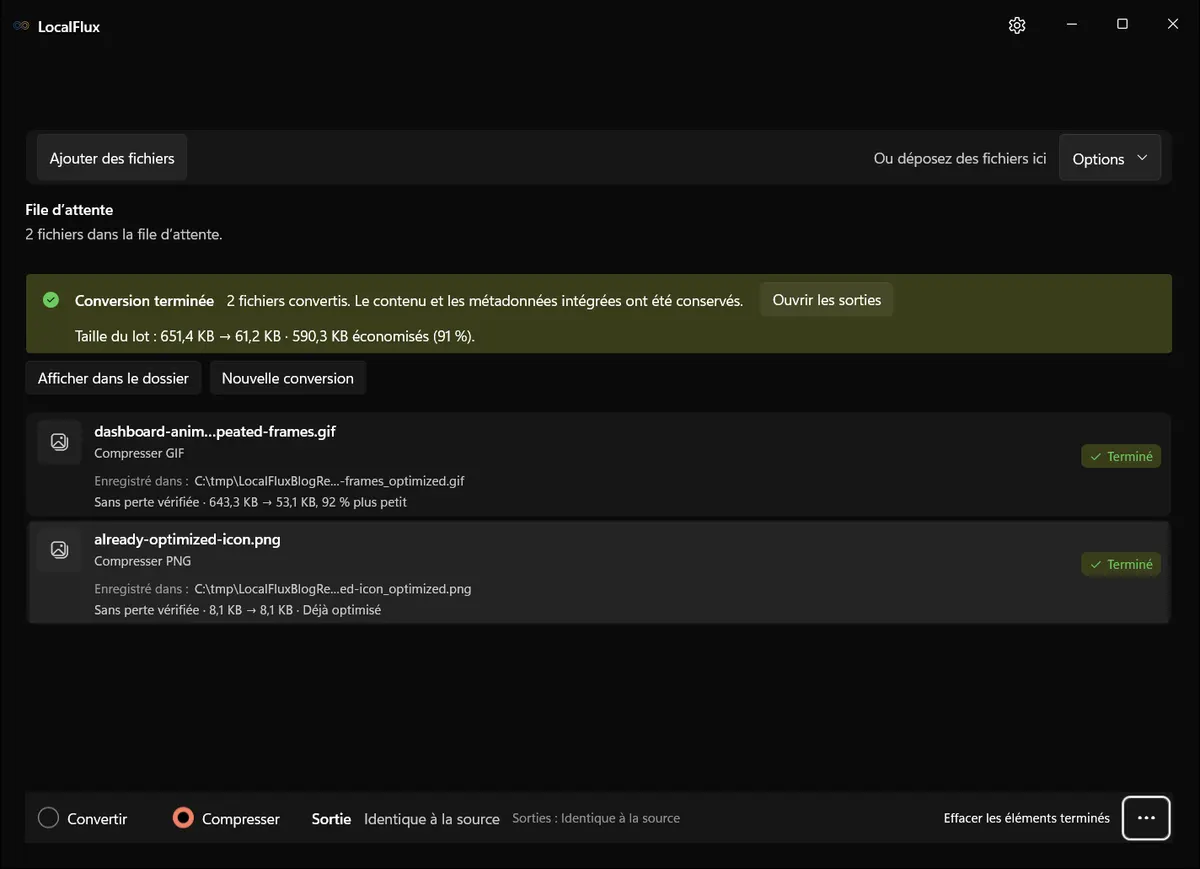Viewport: 1200px width, 869px height.
Task: Click Effacer les éléments terminés
Action: tap(1027, 818)
